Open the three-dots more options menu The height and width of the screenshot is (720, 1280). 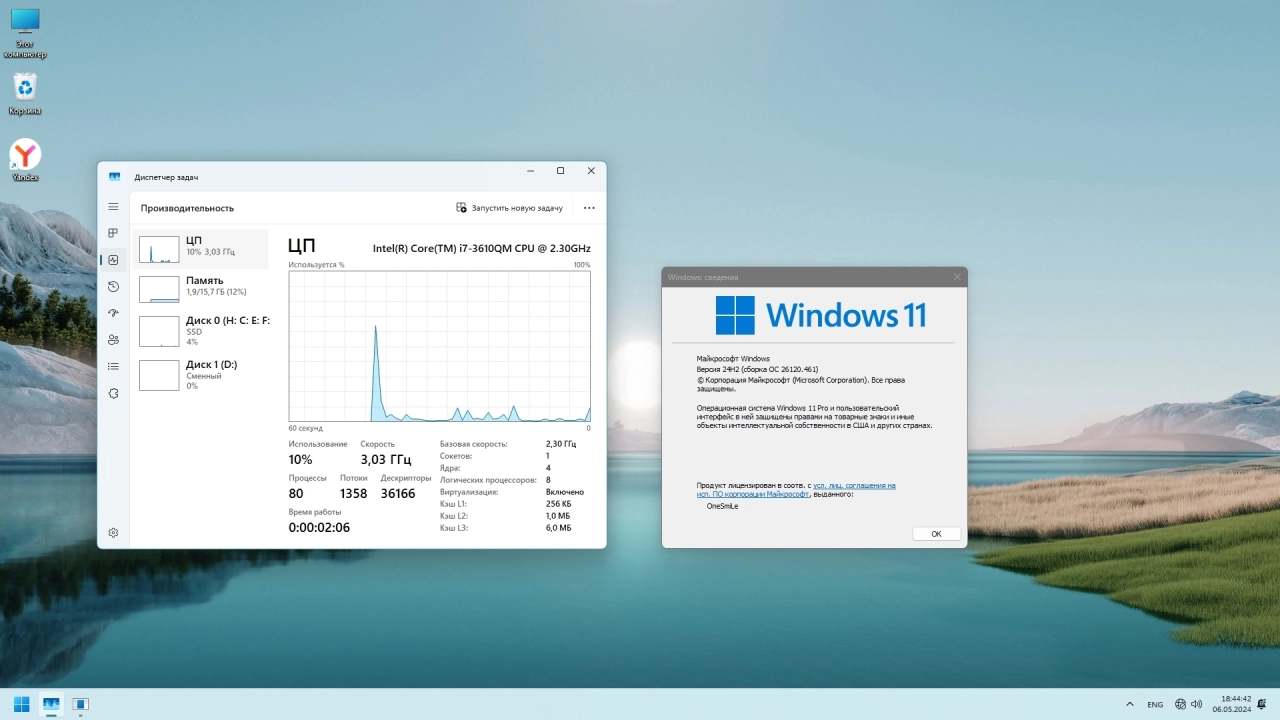[589, 208]
